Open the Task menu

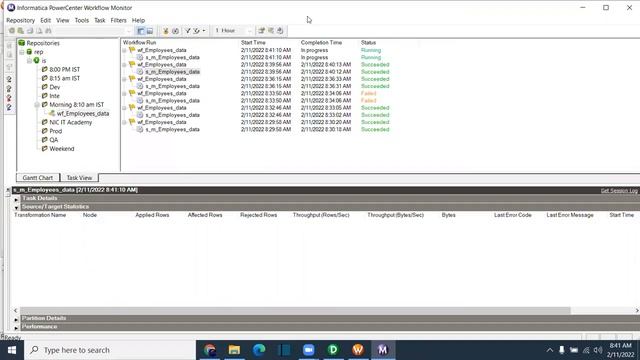tap(100, 20)
